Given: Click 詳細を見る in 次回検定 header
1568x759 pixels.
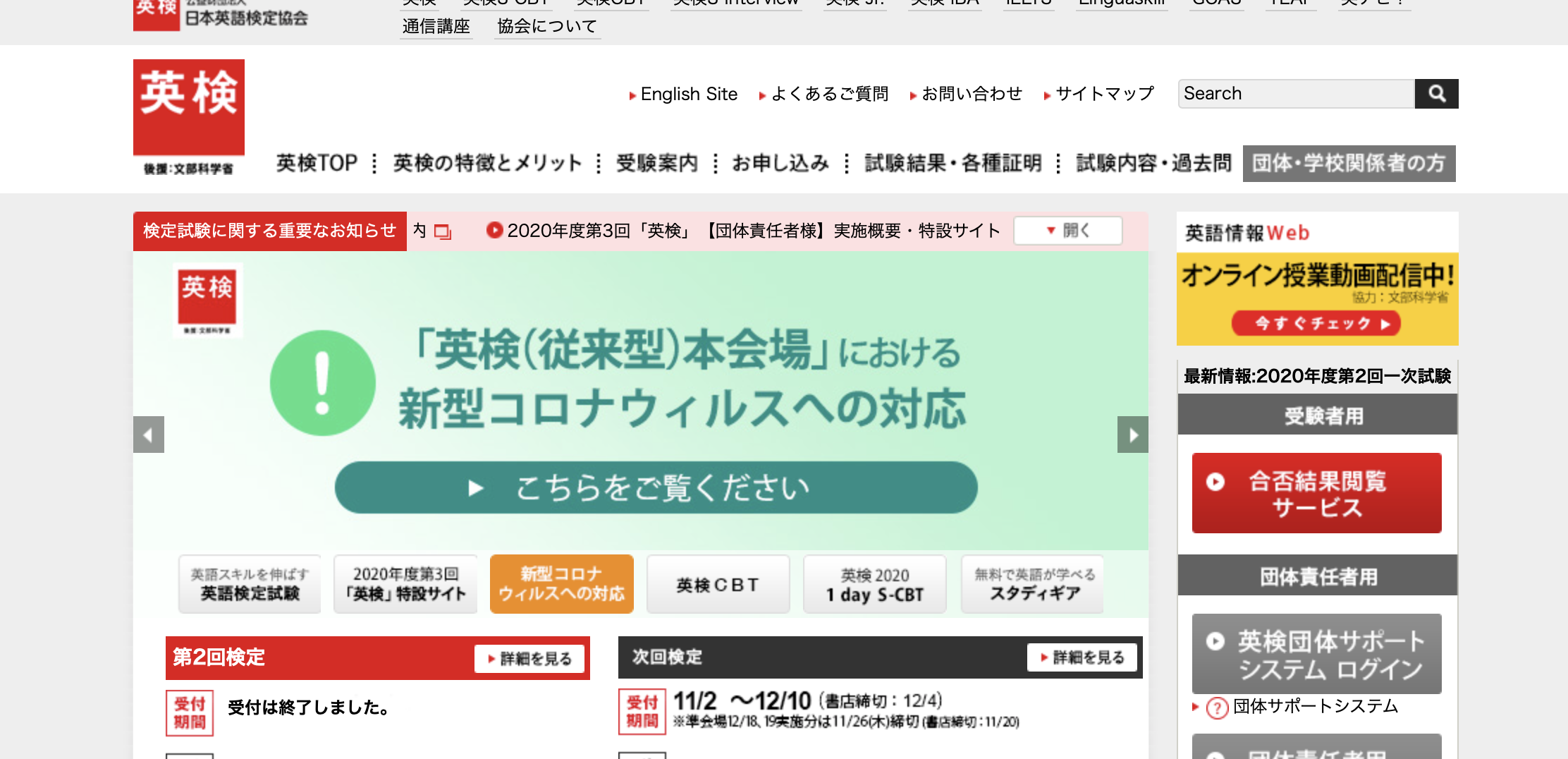Looking at the screenshot, I should (x=1082, y=657).
